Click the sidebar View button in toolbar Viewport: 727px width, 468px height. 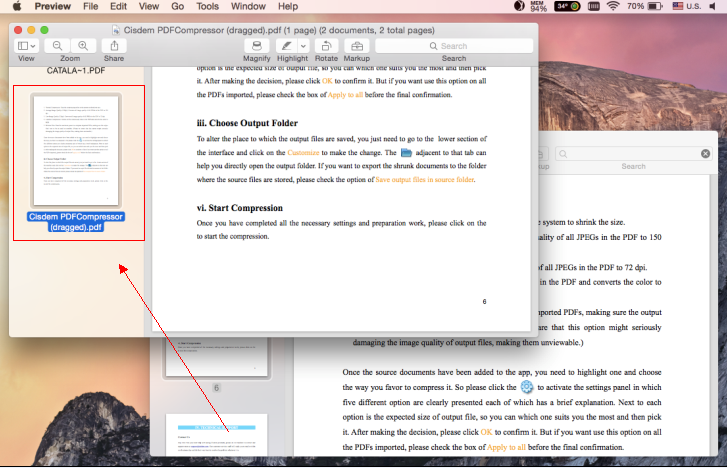[26, 46]
